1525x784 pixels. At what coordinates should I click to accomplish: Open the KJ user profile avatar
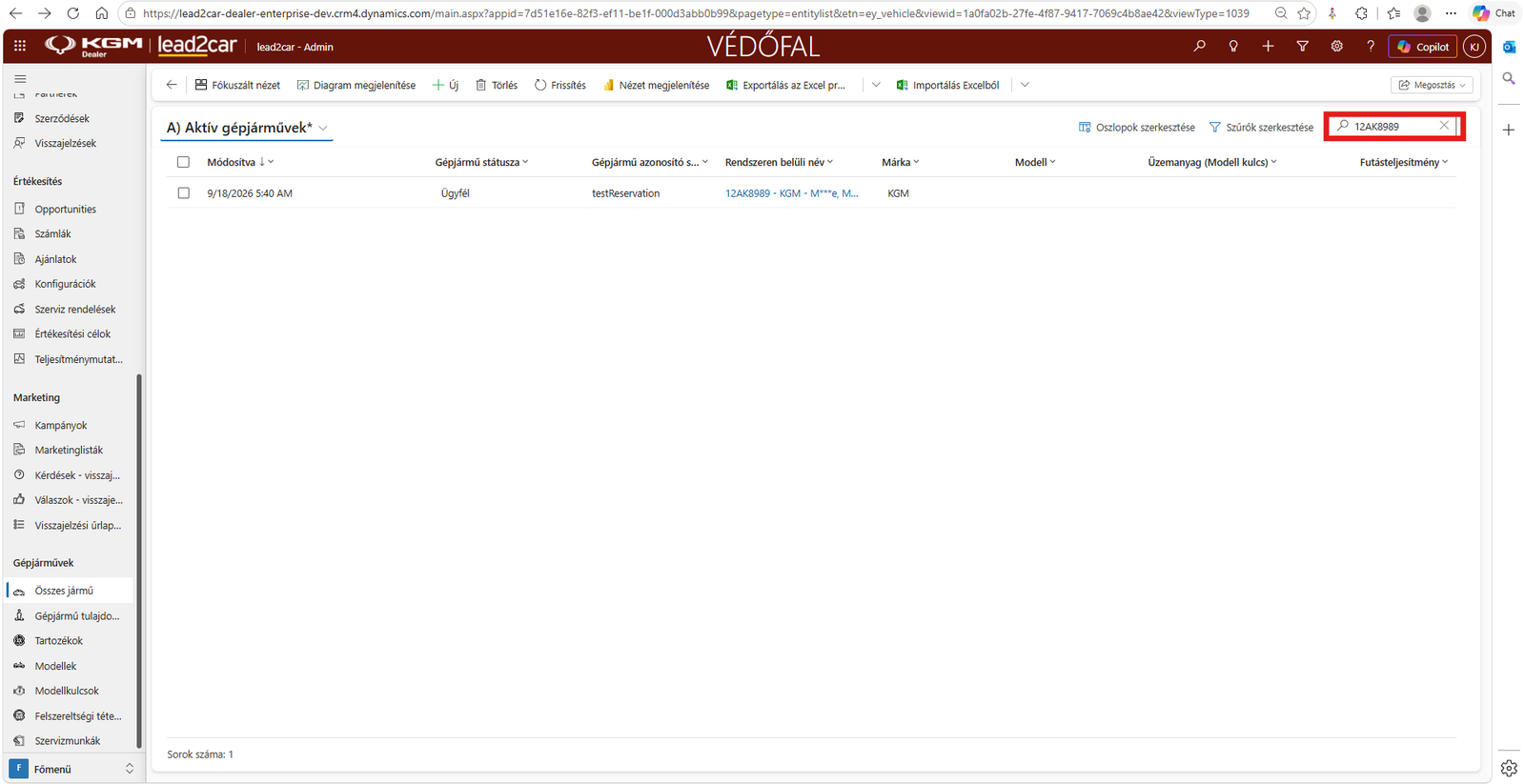point(1474,47)
